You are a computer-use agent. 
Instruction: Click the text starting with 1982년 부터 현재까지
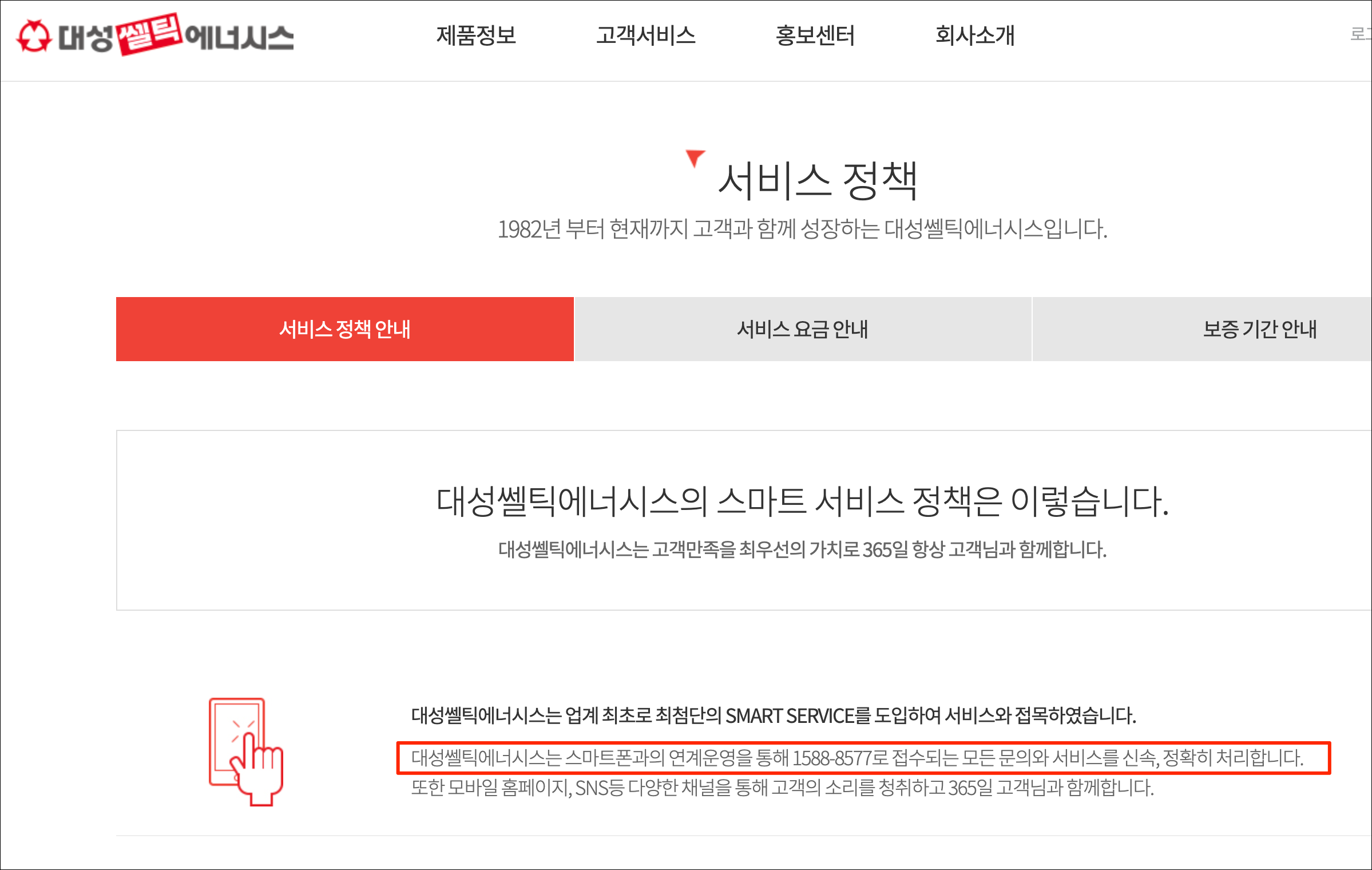802,229
